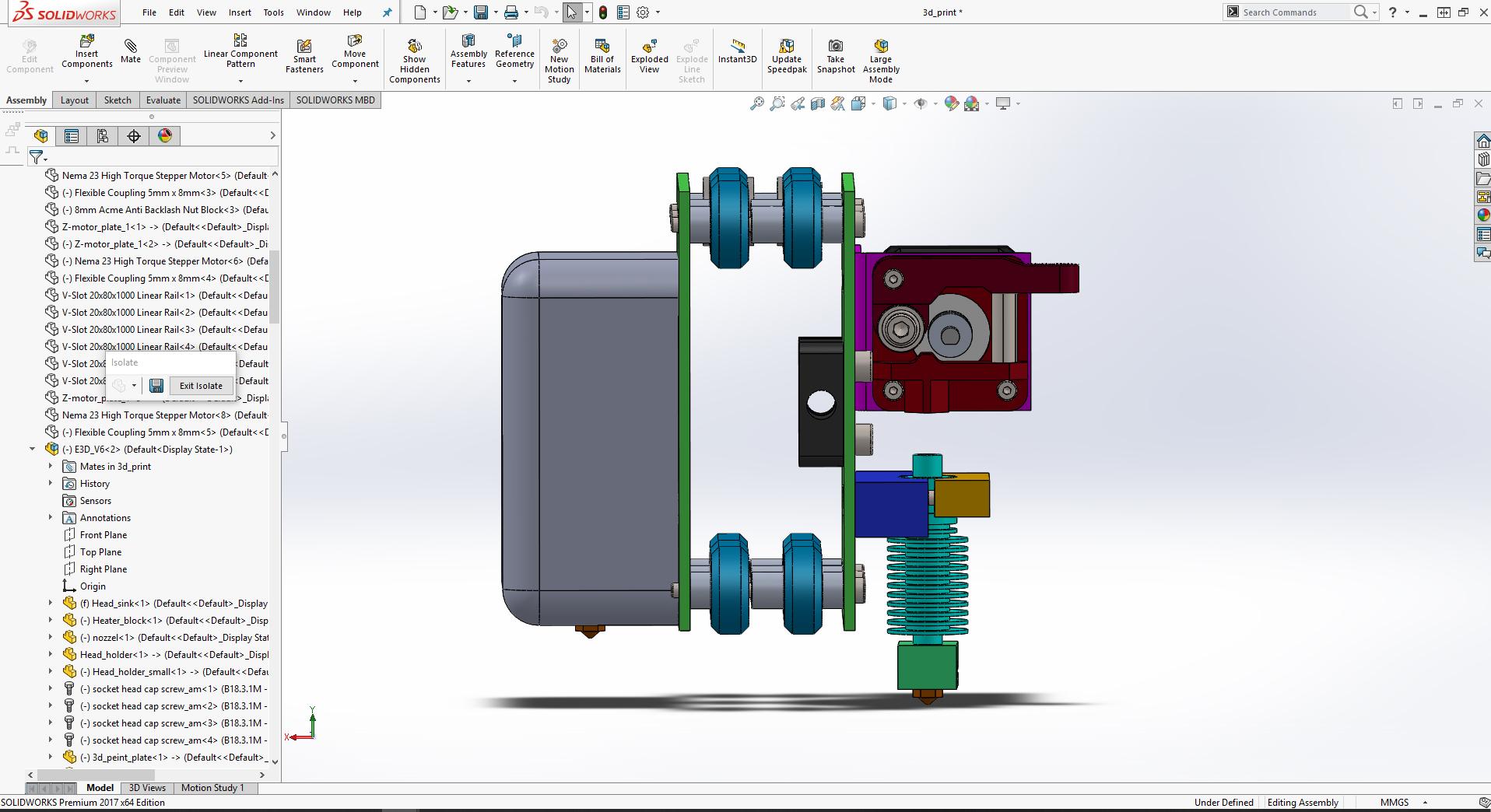Click Smart Fasteners icon
This screenshot has width=1491, height=812.
click(x=304, y=56)
